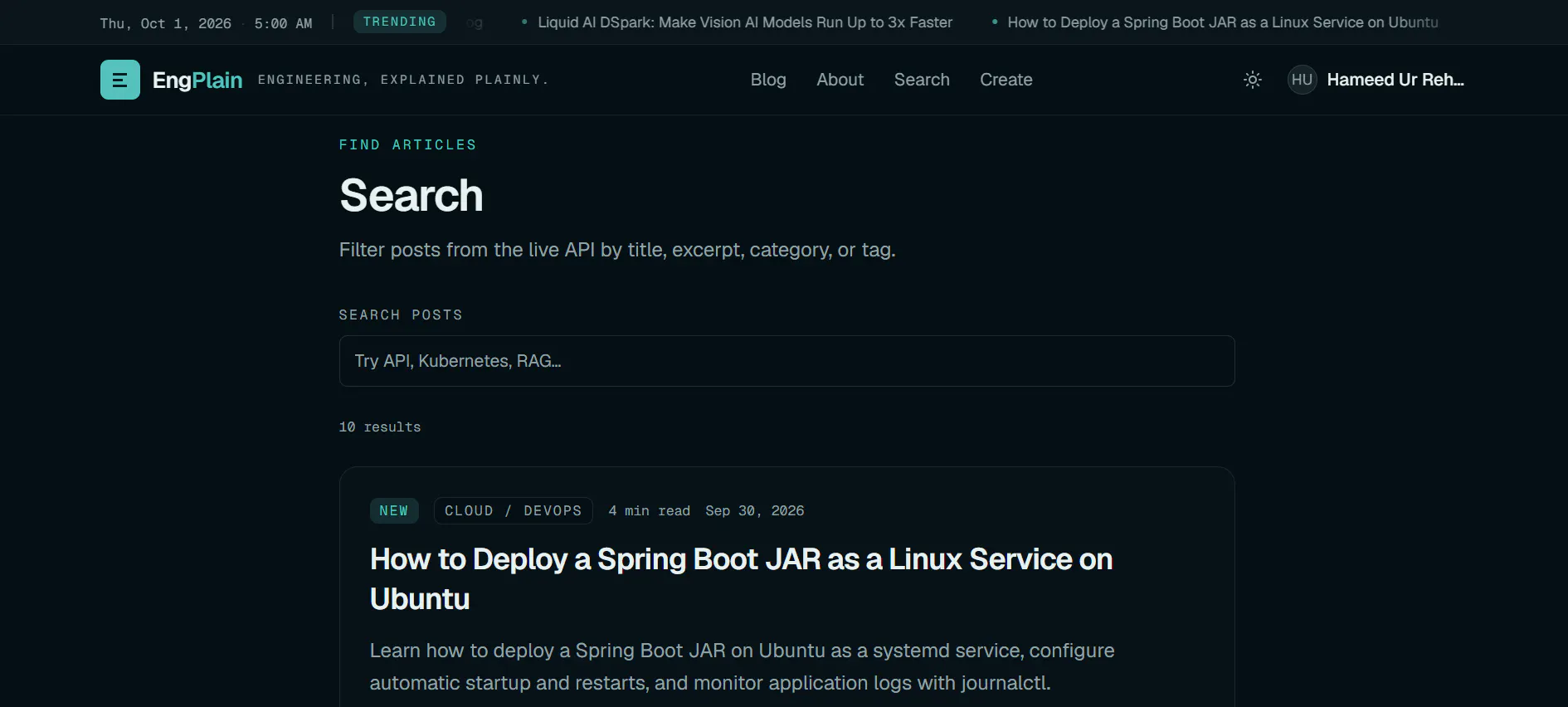Open the Blog nav item
Screen dimensions: 1568x707
point(768,80)
